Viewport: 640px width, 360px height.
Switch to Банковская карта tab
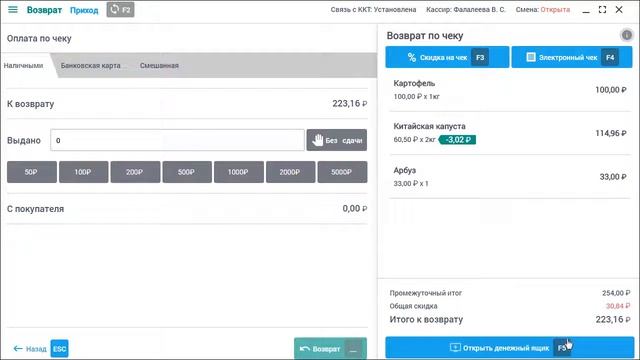[91, 65]
